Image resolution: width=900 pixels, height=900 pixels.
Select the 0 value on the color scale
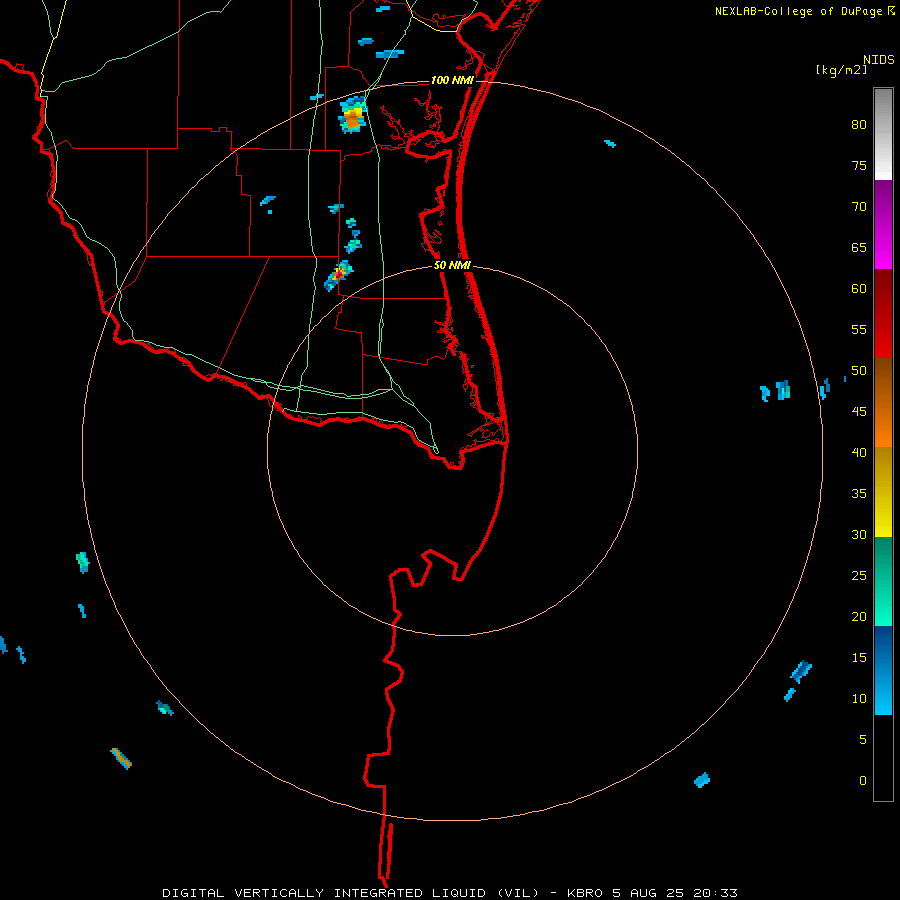tap(863, 781)
